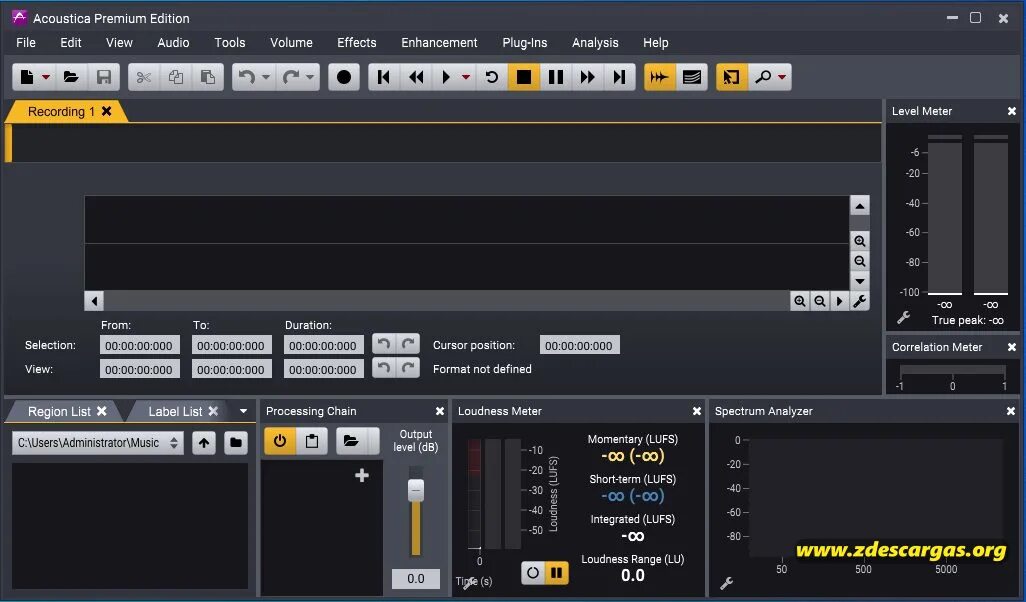Click horizontal zoom out magnifier icon

point(819,301)
